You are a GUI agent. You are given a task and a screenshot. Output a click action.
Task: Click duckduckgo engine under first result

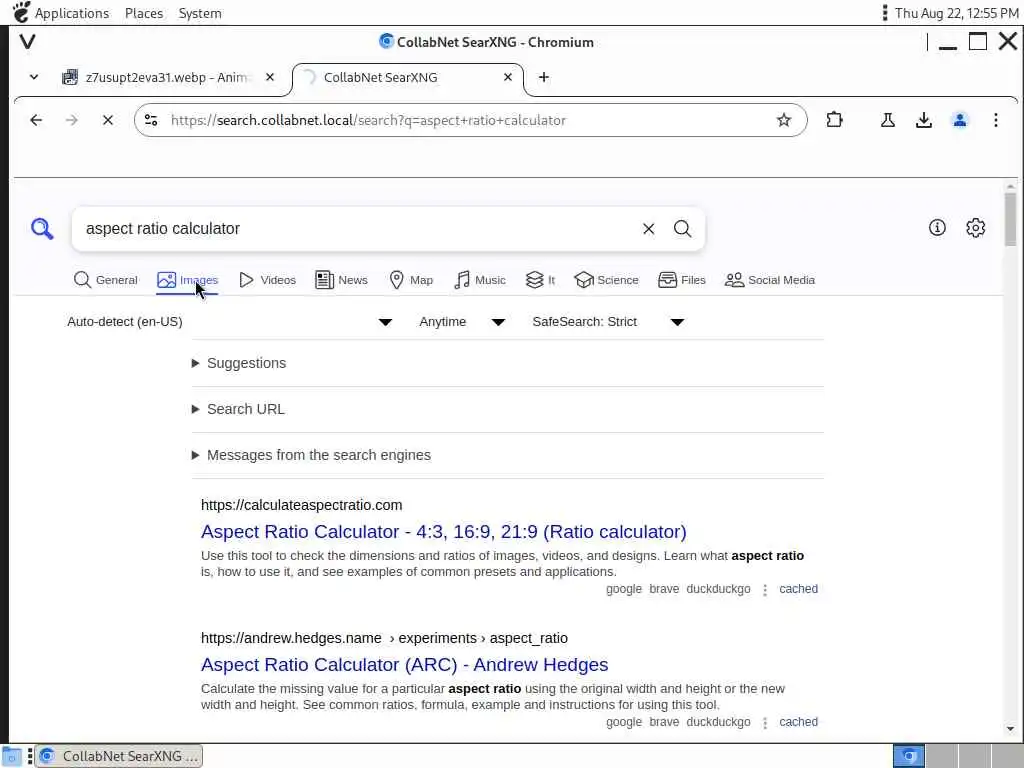pyautogui.click(x=718, y=589)
